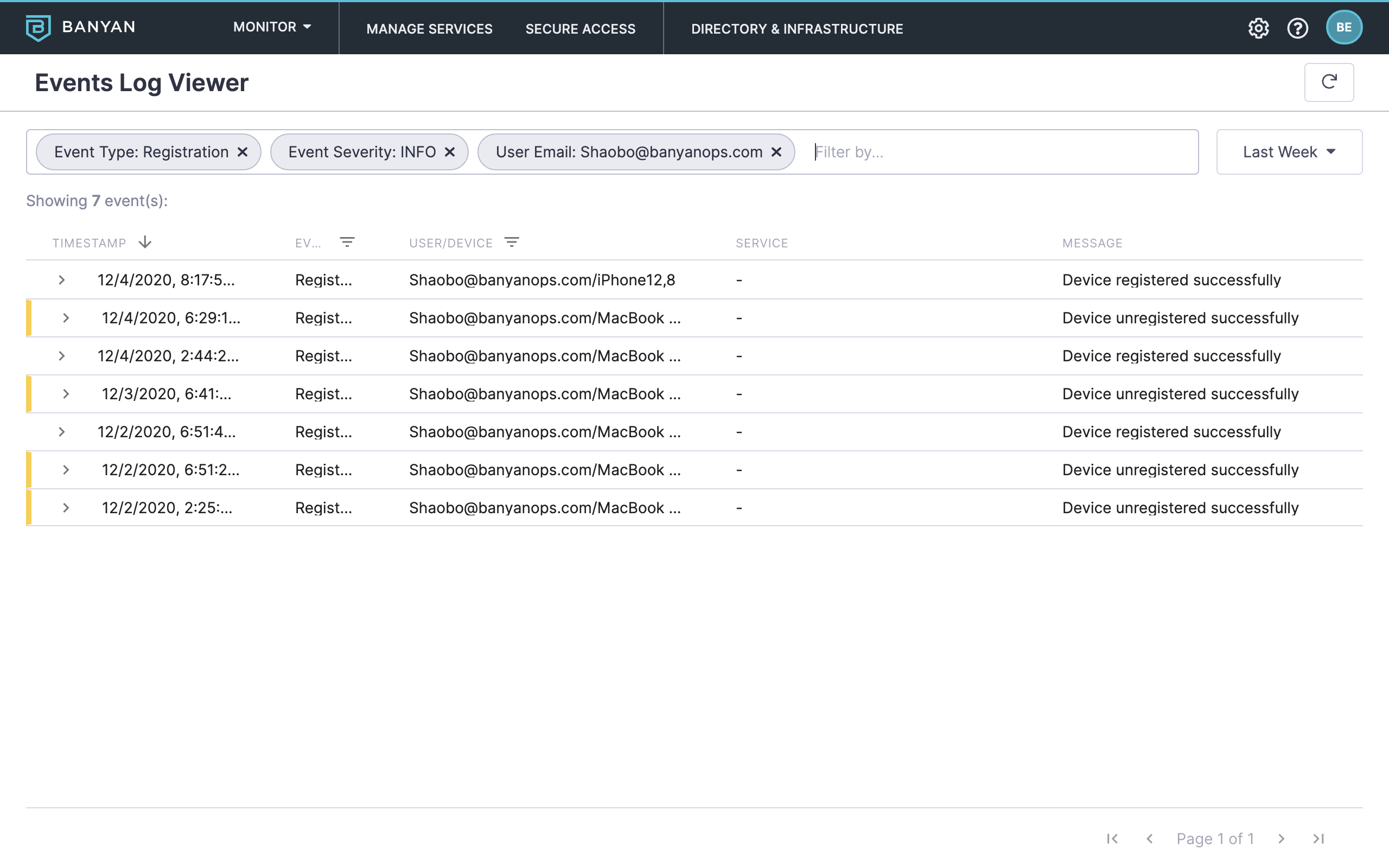
Task: Go to last page icon
Action: tap(1319, 839)
